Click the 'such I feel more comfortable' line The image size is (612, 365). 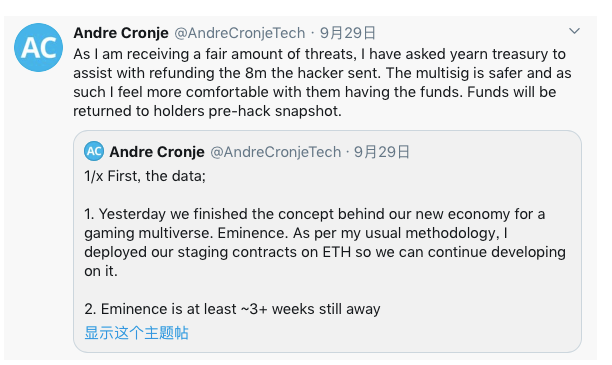point(315,92)
